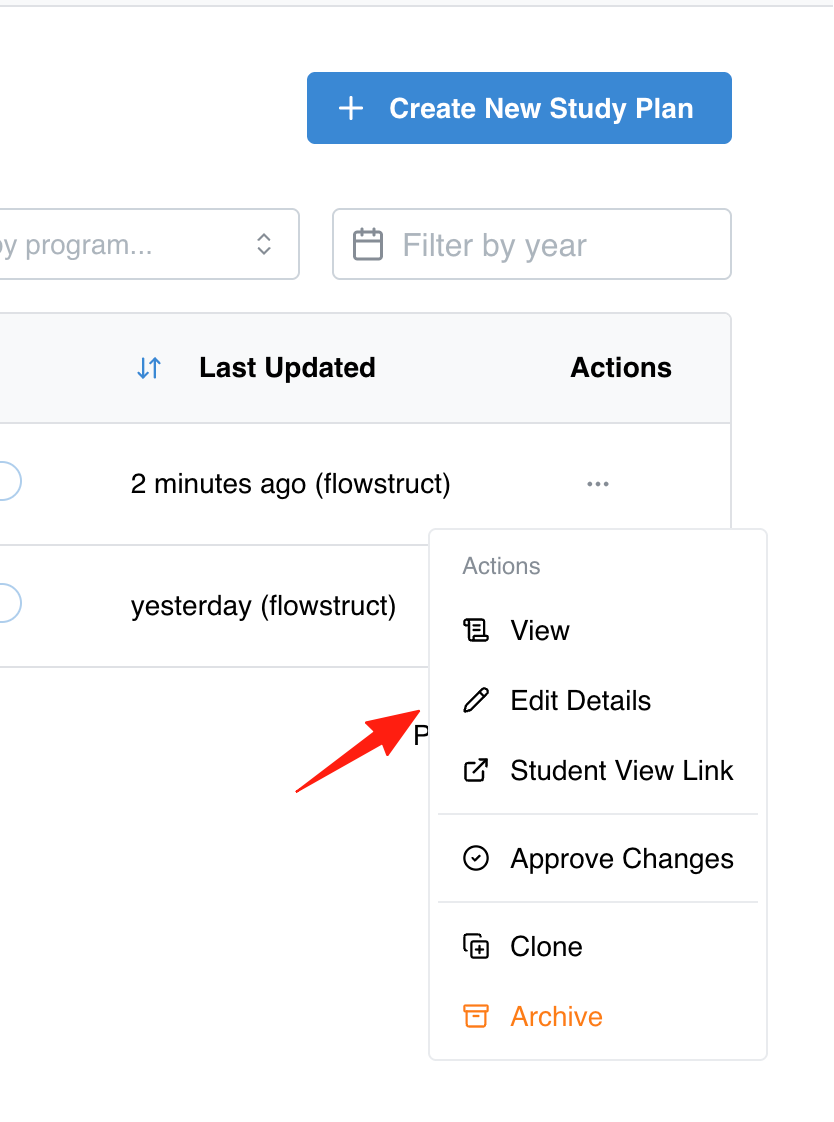Viewport: 834px width, 1122px height.
Task: Click the calendar icon in year filter
Action: tap(368, 245)
